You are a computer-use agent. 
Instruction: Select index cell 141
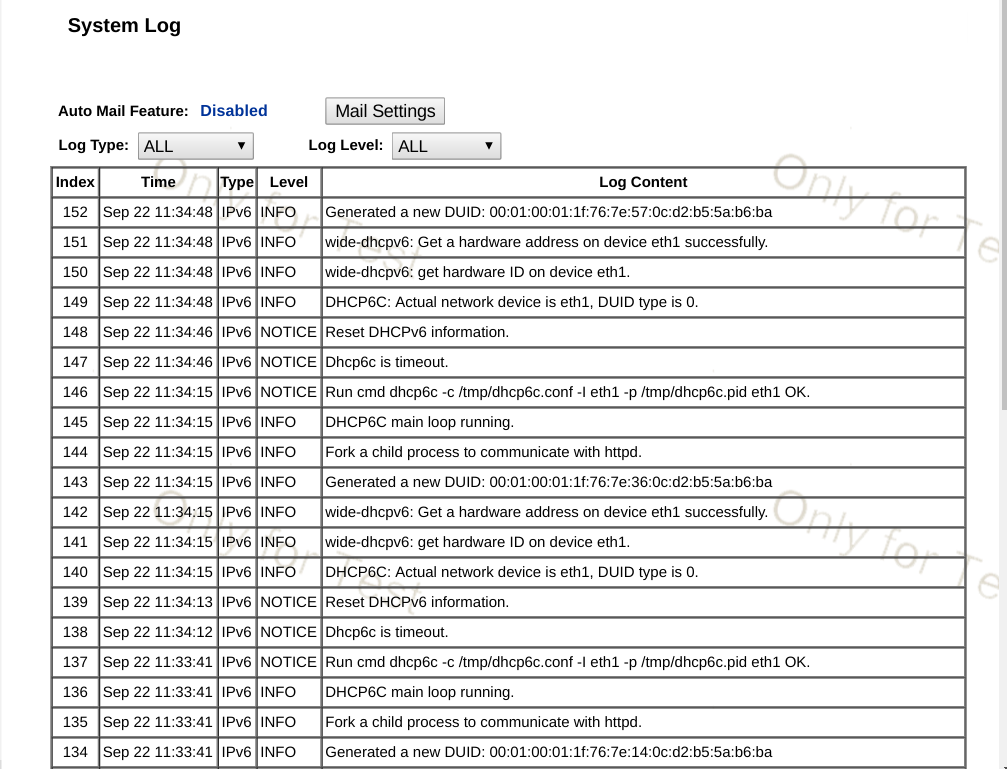click(x=75, y=542)
